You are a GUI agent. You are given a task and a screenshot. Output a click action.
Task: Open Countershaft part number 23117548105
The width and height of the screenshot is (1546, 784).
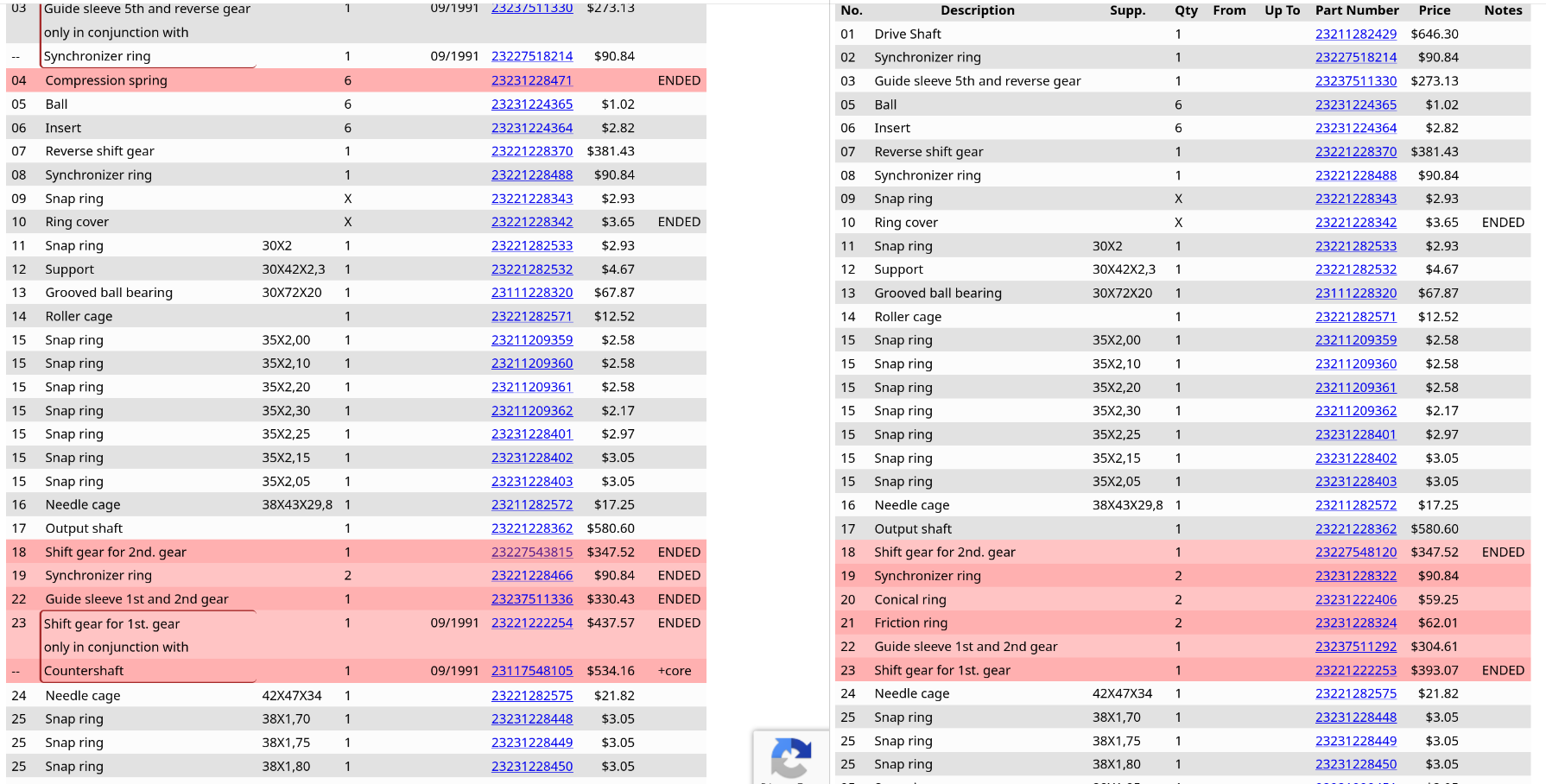pyautogui.click(x=531, y=671)
